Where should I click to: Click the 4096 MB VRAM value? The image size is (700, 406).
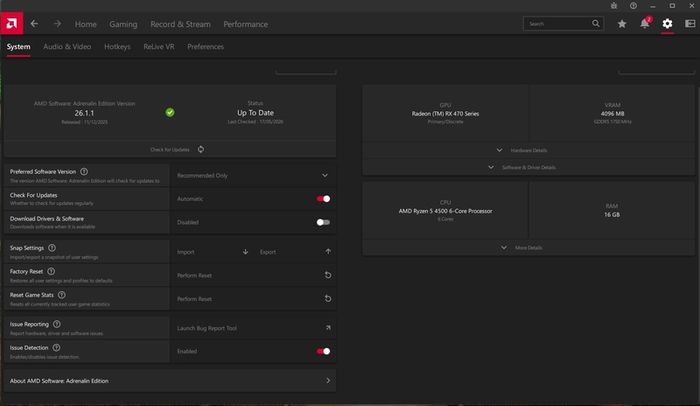click(x=612, y=113)
